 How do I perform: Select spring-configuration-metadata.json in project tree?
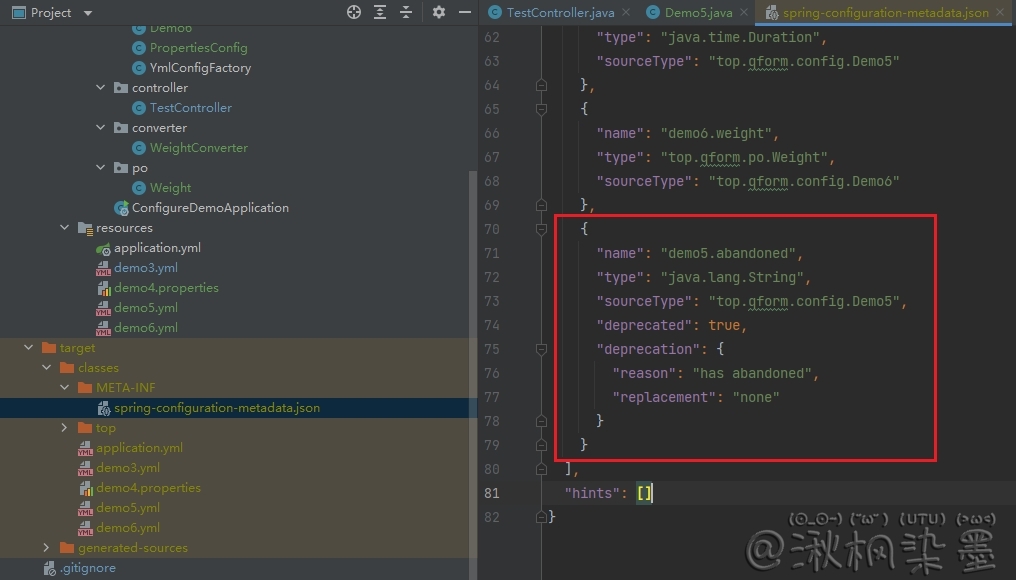(216, 408)
